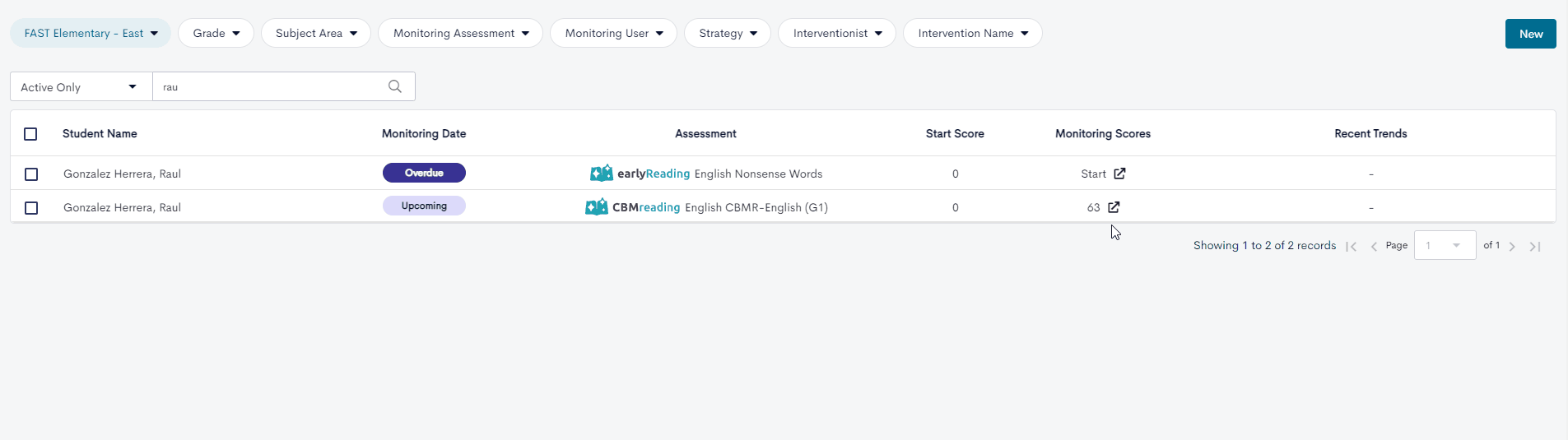Open external link icon beside Start score
The height and width of the screenshot is (440, 1568).
[x=1119, y=174]
